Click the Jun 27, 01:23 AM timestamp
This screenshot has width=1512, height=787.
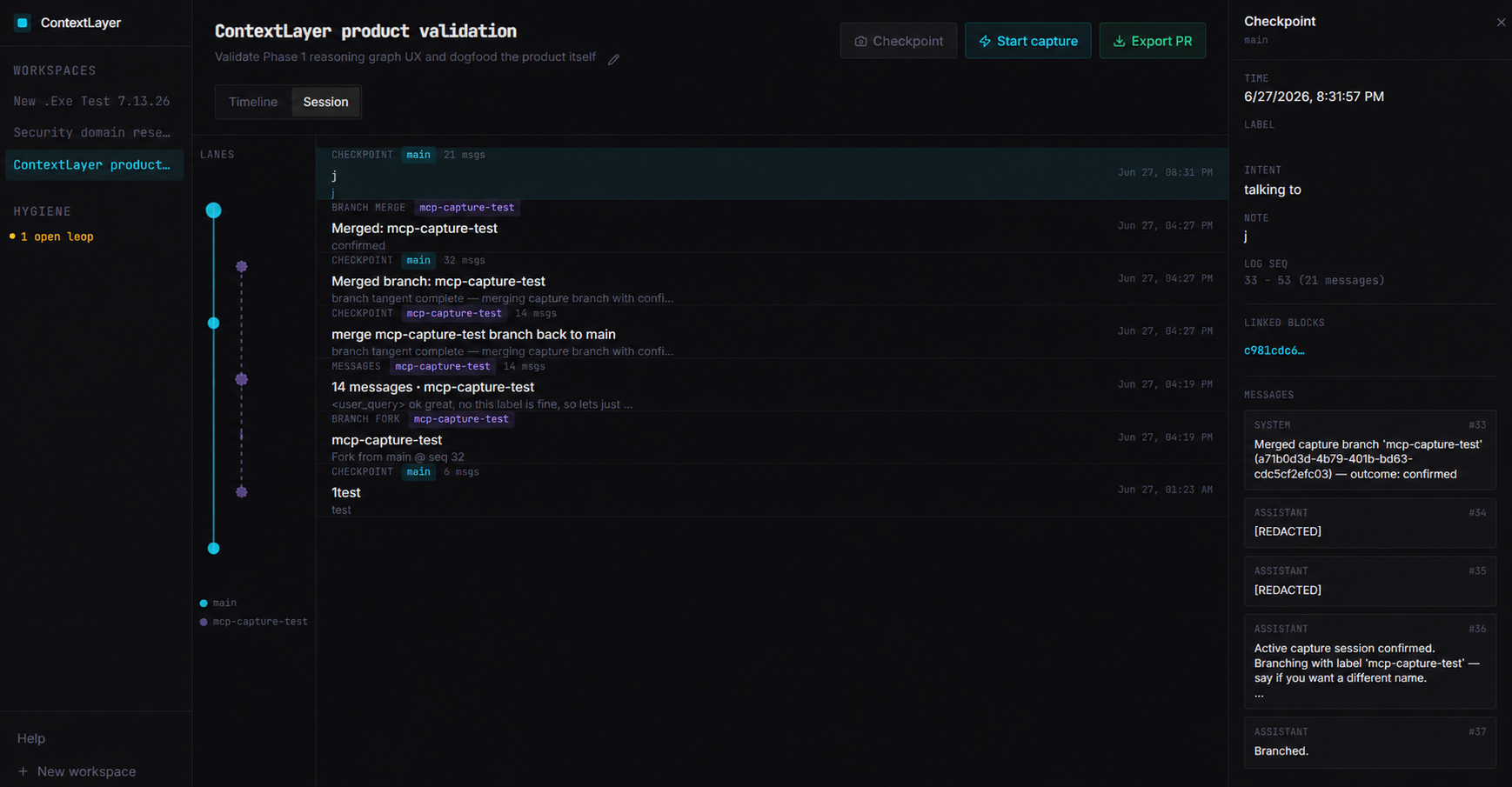[1165, 490]
